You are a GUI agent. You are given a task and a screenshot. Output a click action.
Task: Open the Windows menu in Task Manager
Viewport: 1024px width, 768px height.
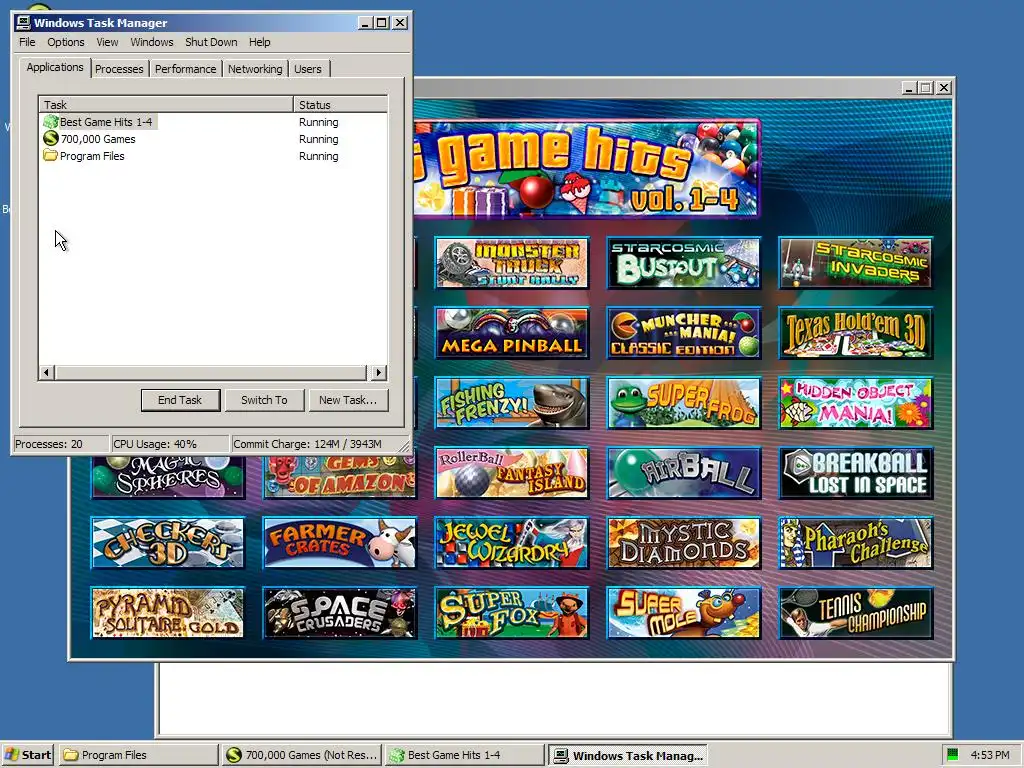point(152,42)
